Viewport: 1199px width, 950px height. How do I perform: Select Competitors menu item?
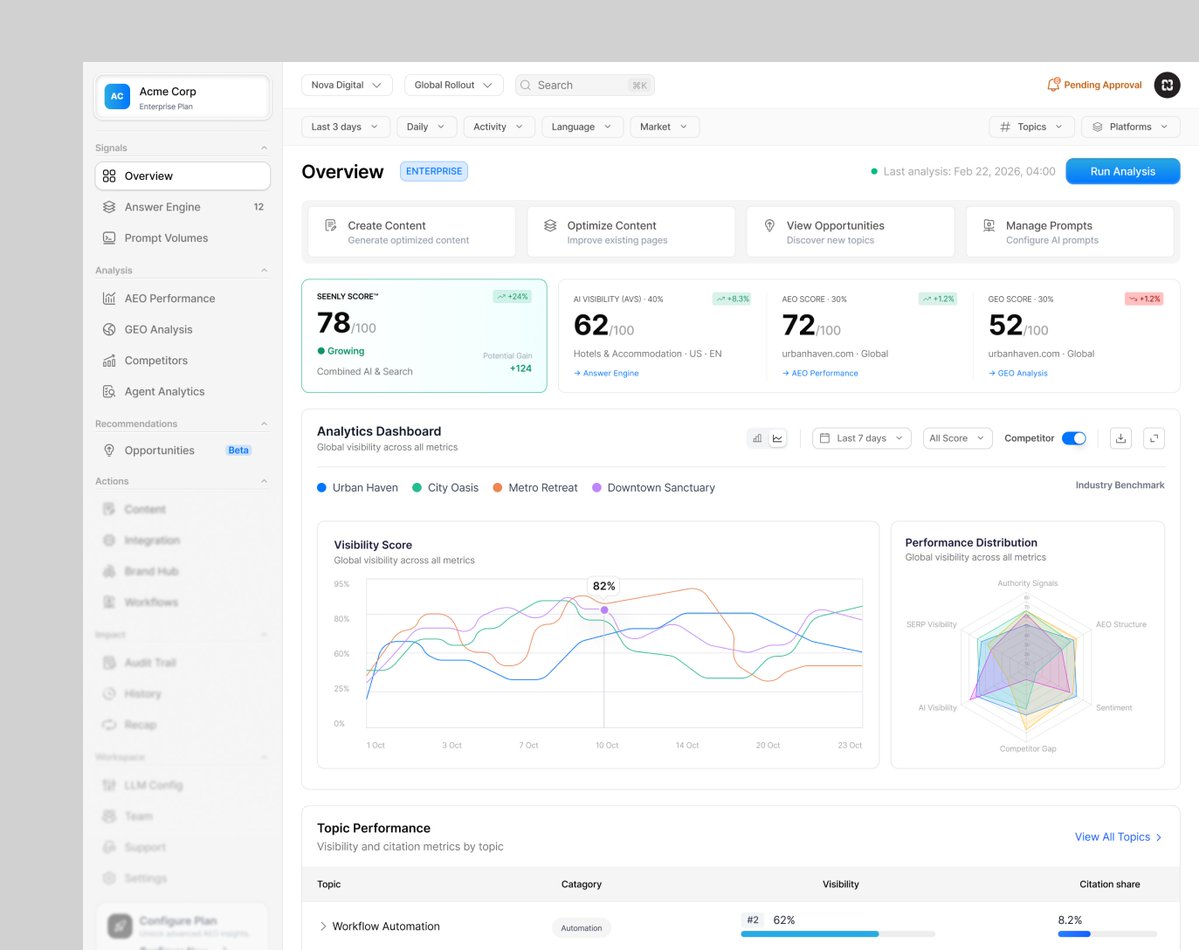tap(183, 360)
